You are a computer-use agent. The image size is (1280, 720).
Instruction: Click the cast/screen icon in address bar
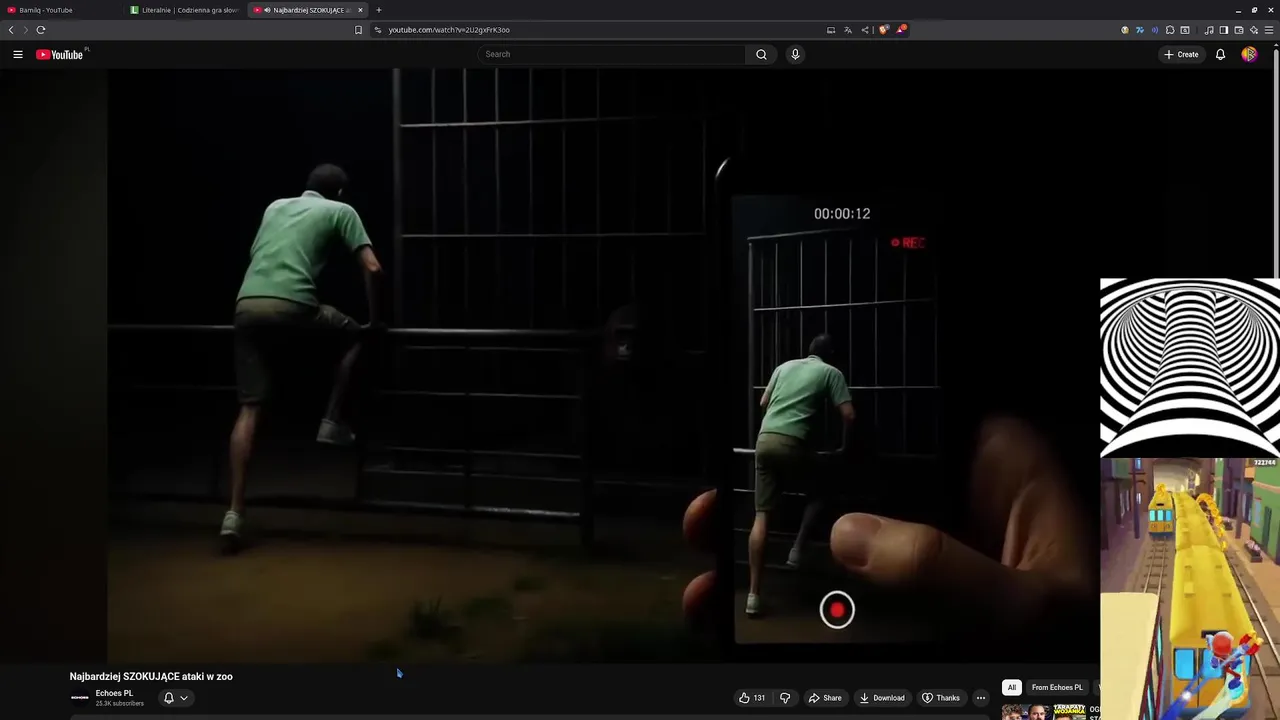[x=831, y=30]
